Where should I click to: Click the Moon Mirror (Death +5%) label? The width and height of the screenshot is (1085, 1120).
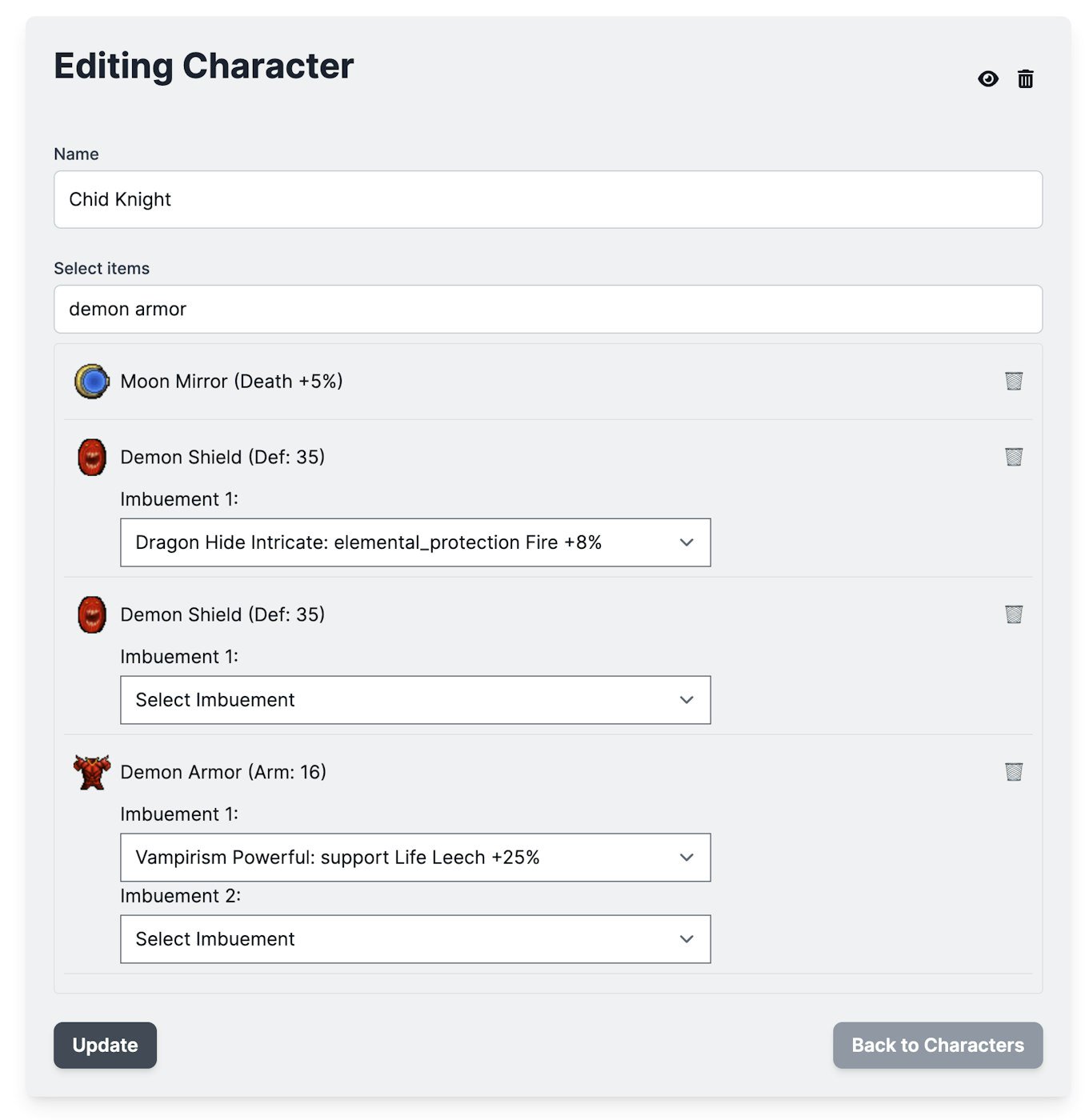pos(231,382)
